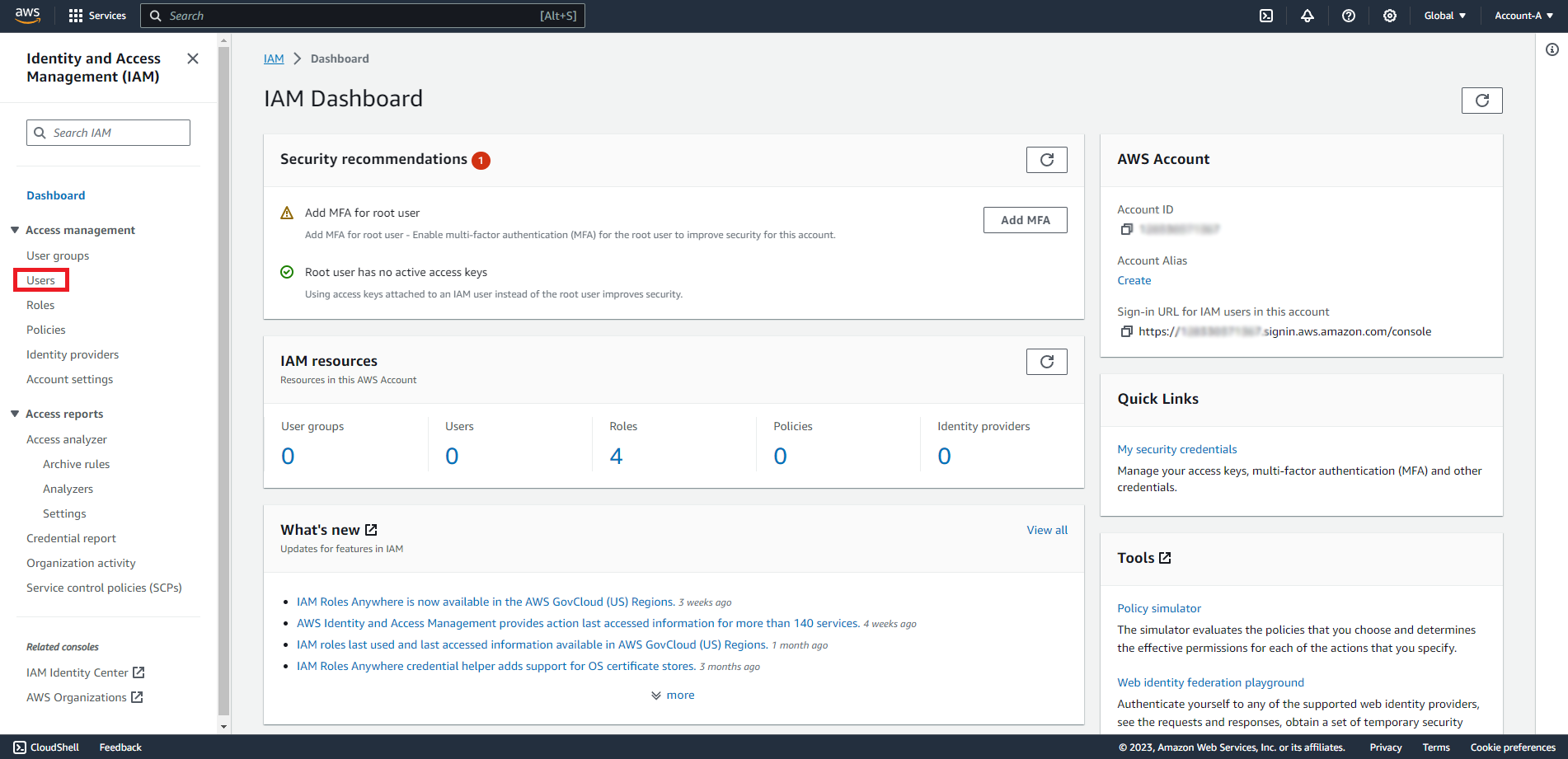Open GovCloud Roles Anywhere announcement
Viewport: 1568px width, 759px height.
pyautogui.click(x=486, y=602)
